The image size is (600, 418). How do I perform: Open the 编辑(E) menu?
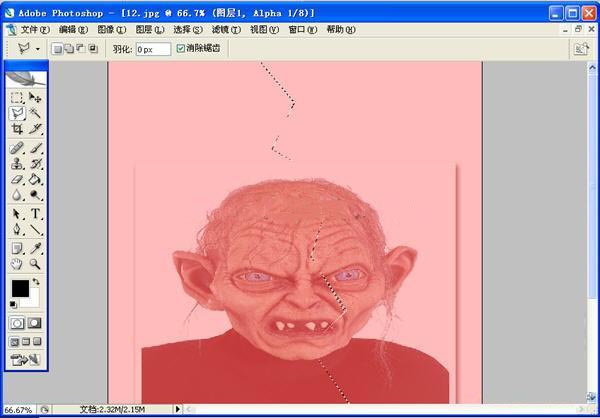coord(73,30)
